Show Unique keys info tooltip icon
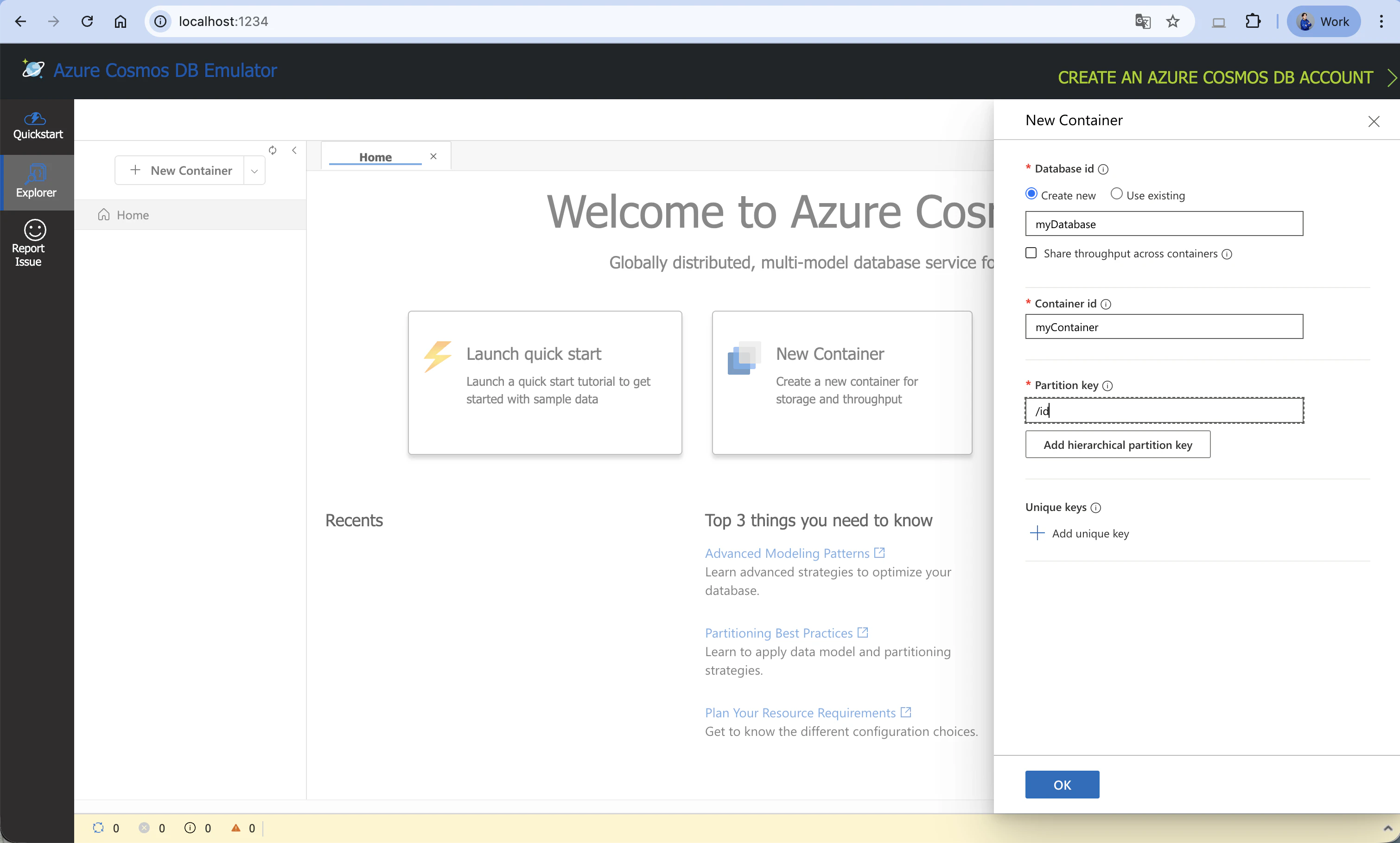Image resolution: width=1400 pixels, height=843 pixels. tap(1096, 508)
